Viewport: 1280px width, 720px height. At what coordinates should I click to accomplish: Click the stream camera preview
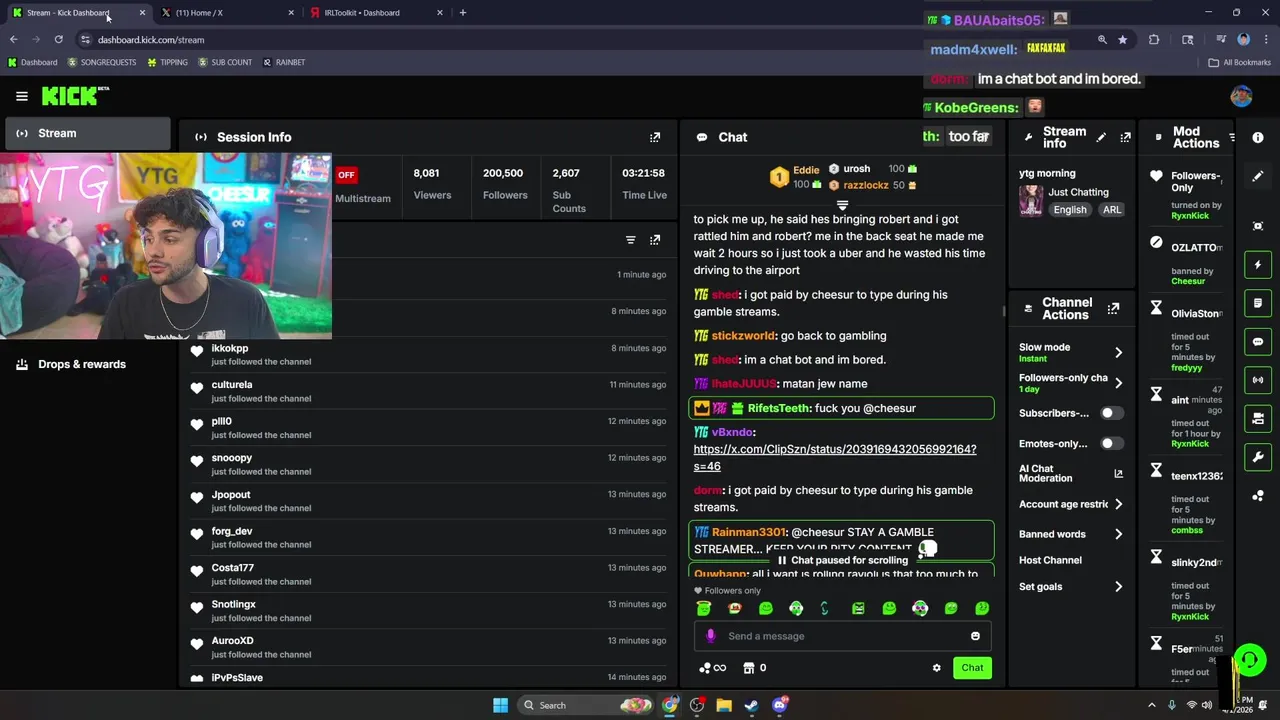tap(166, 246)
